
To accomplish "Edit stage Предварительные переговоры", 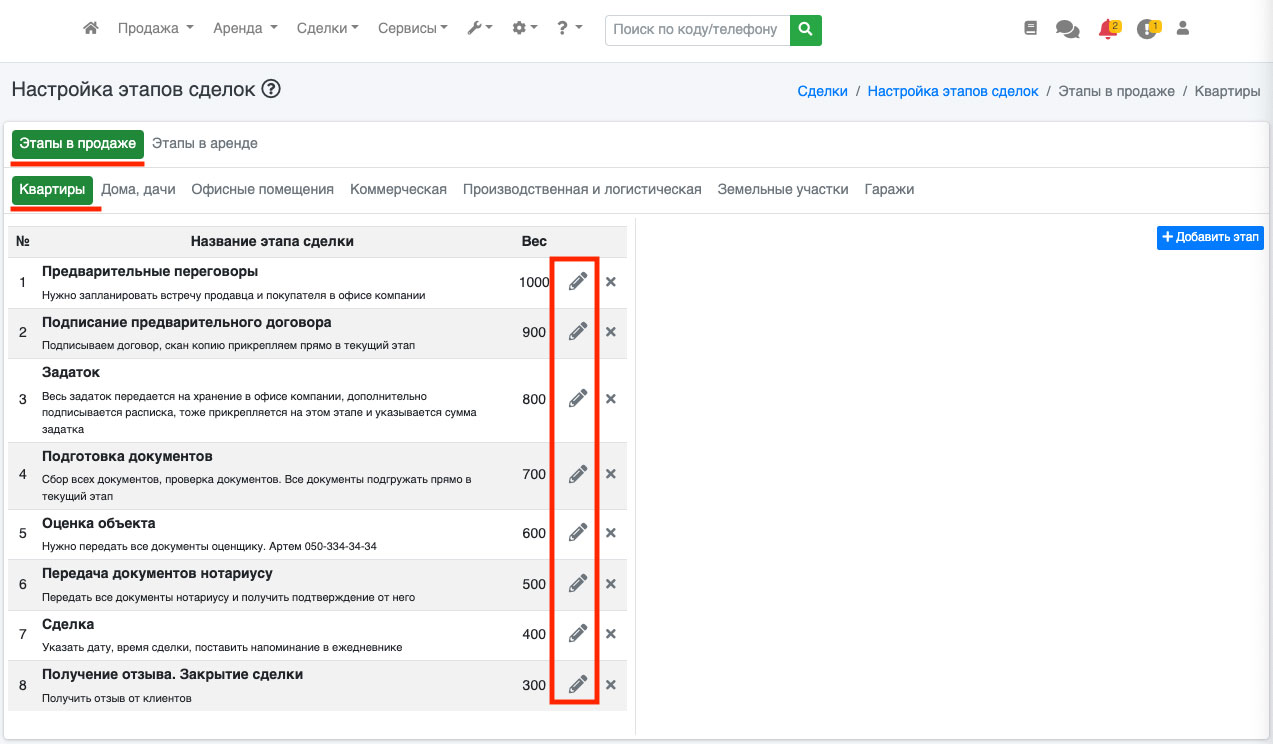I will pos(578,282).
